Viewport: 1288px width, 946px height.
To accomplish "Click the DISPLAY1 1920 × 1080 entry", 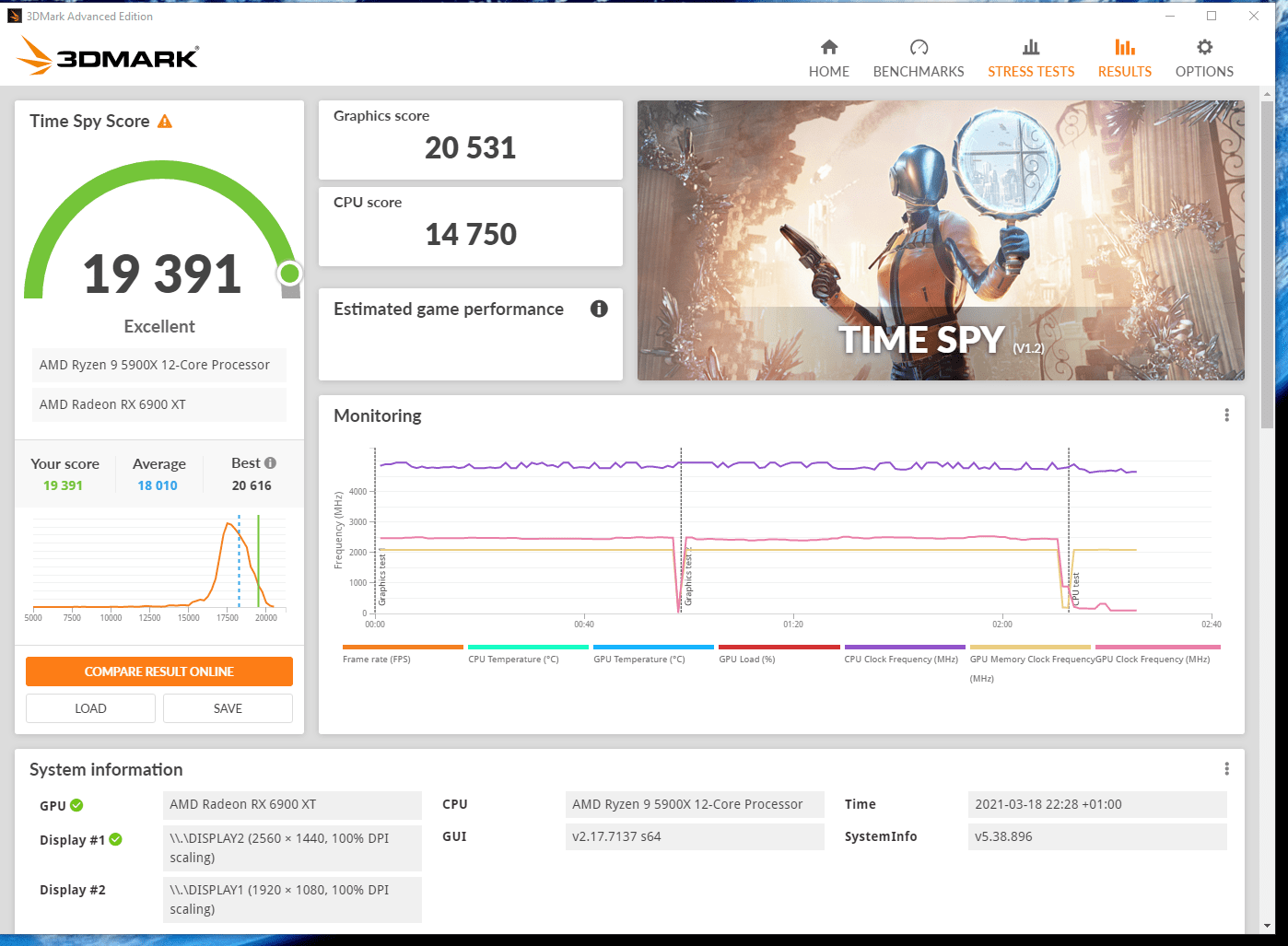I will (292, 899).
